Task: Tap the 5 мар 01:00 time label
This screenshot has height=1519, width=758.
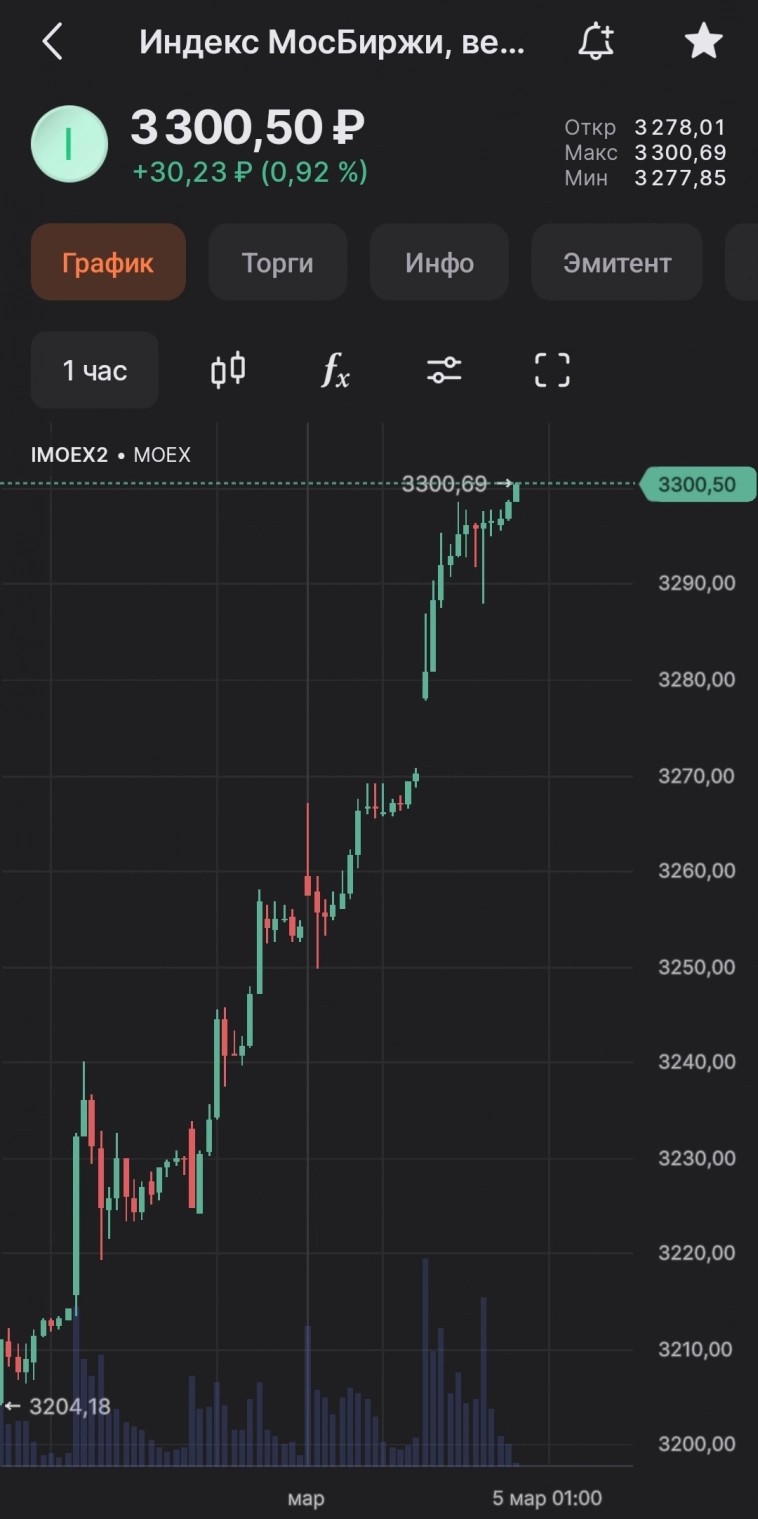Action: coord(547,1498)
